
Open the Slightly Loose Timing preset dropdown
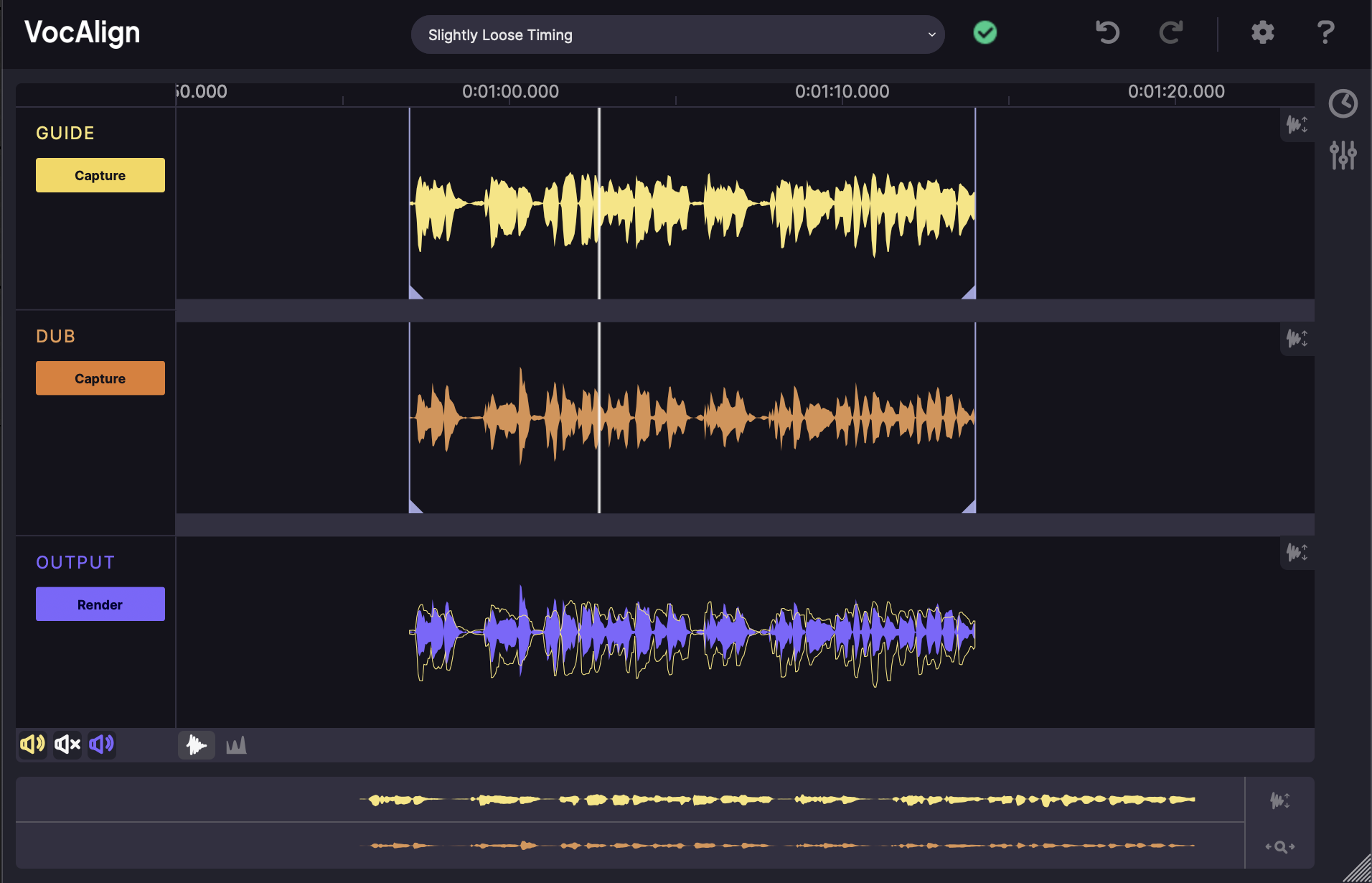click(x=677, y=34)
